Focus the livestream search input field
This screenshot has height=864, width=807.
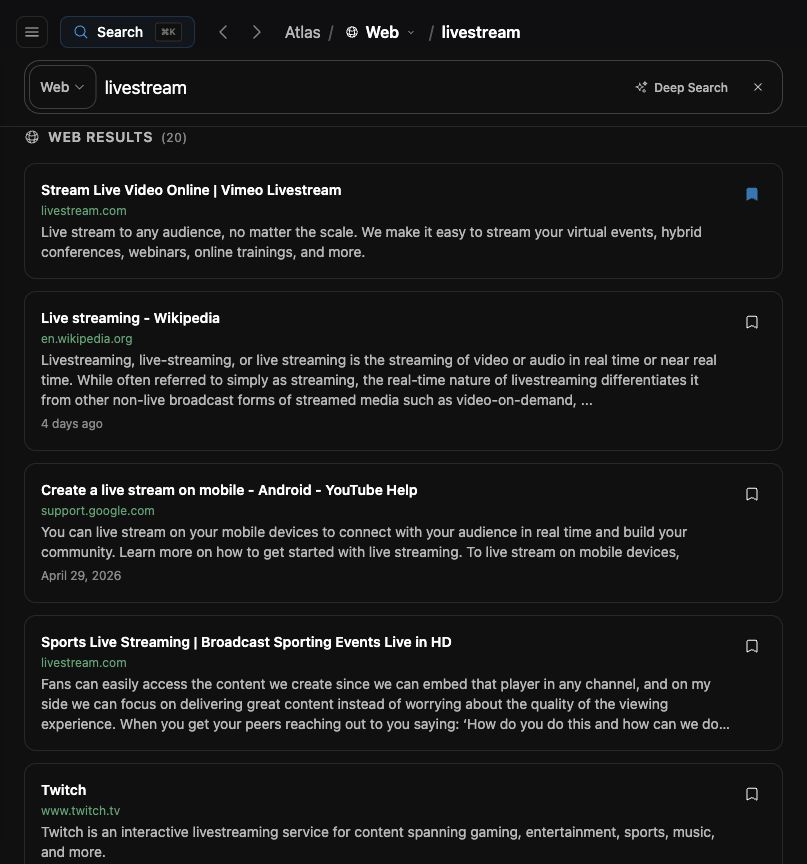point(364,88)
